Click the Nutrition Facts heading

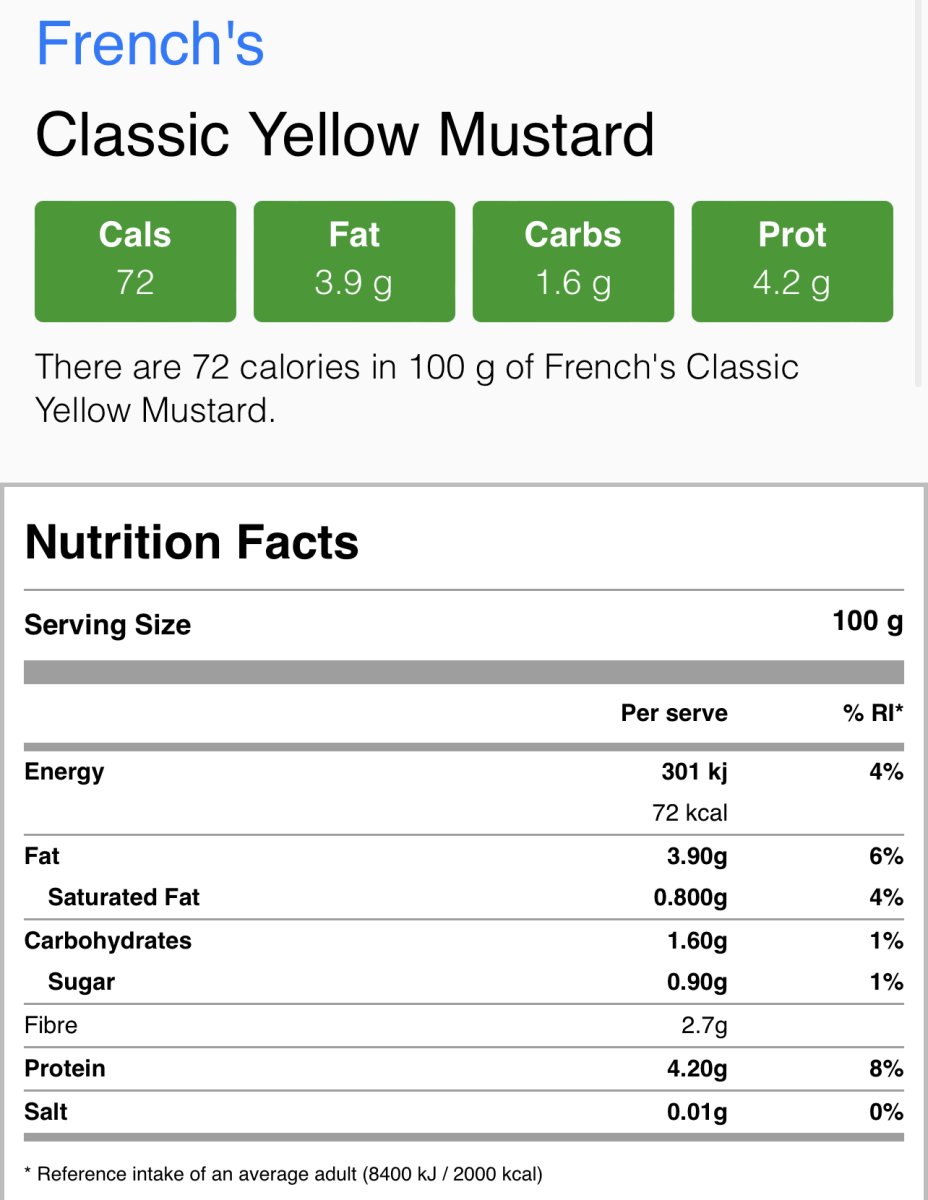coord(191,542)
